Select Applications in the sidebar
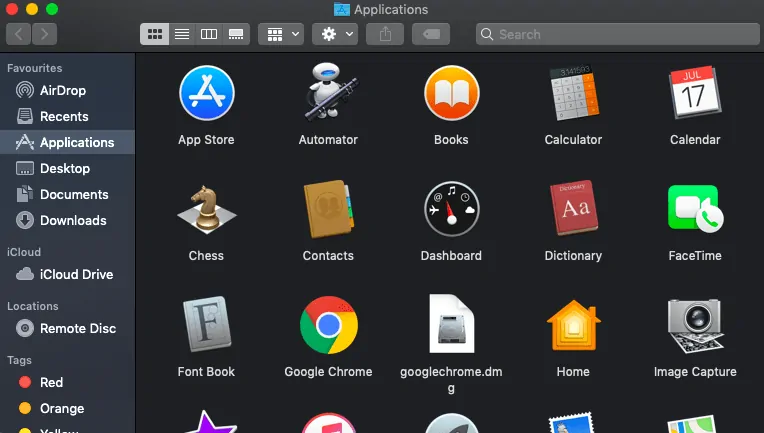 point(67,142)
